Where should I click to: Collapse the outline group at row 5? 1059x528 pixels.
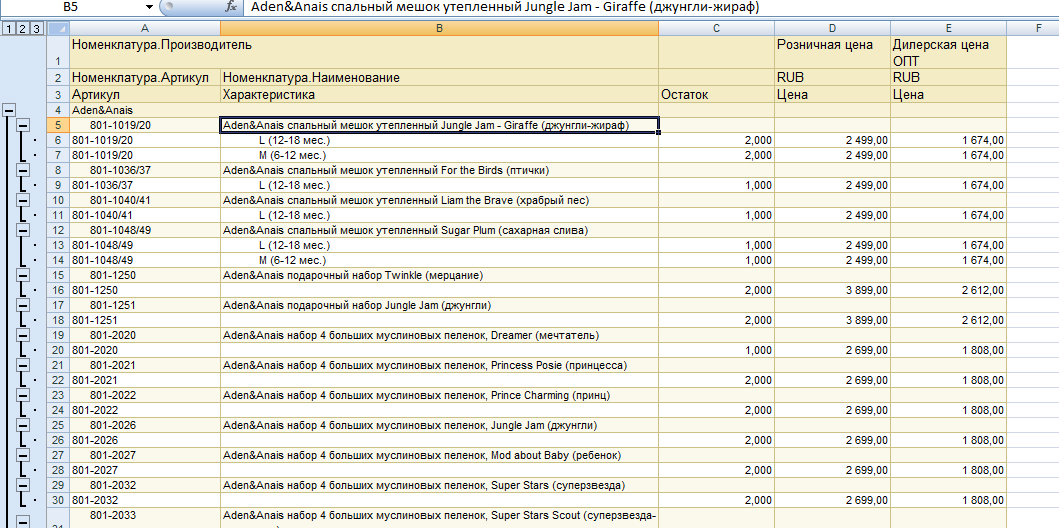pyautogui.click(x=22, y=125)
